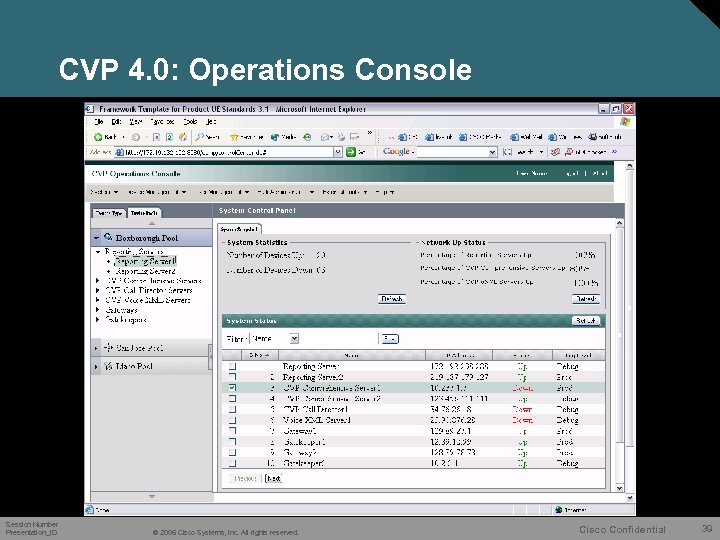Click the browser Home icon
Viewport: 720px width, 540px height.
click(x=182, y=137)
